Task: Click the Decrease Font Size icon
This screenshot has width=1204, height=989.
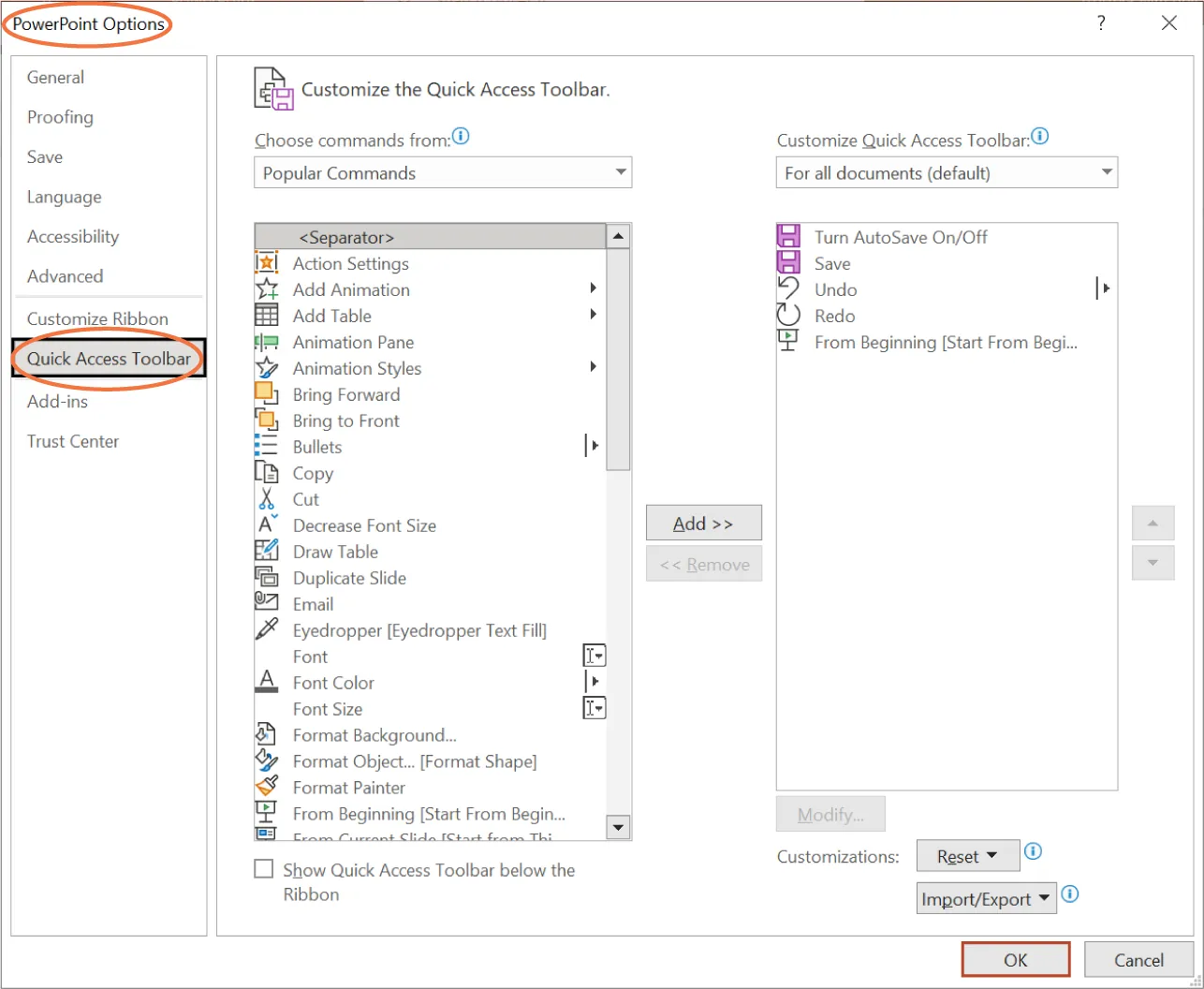Action: [x=266, y=525]
